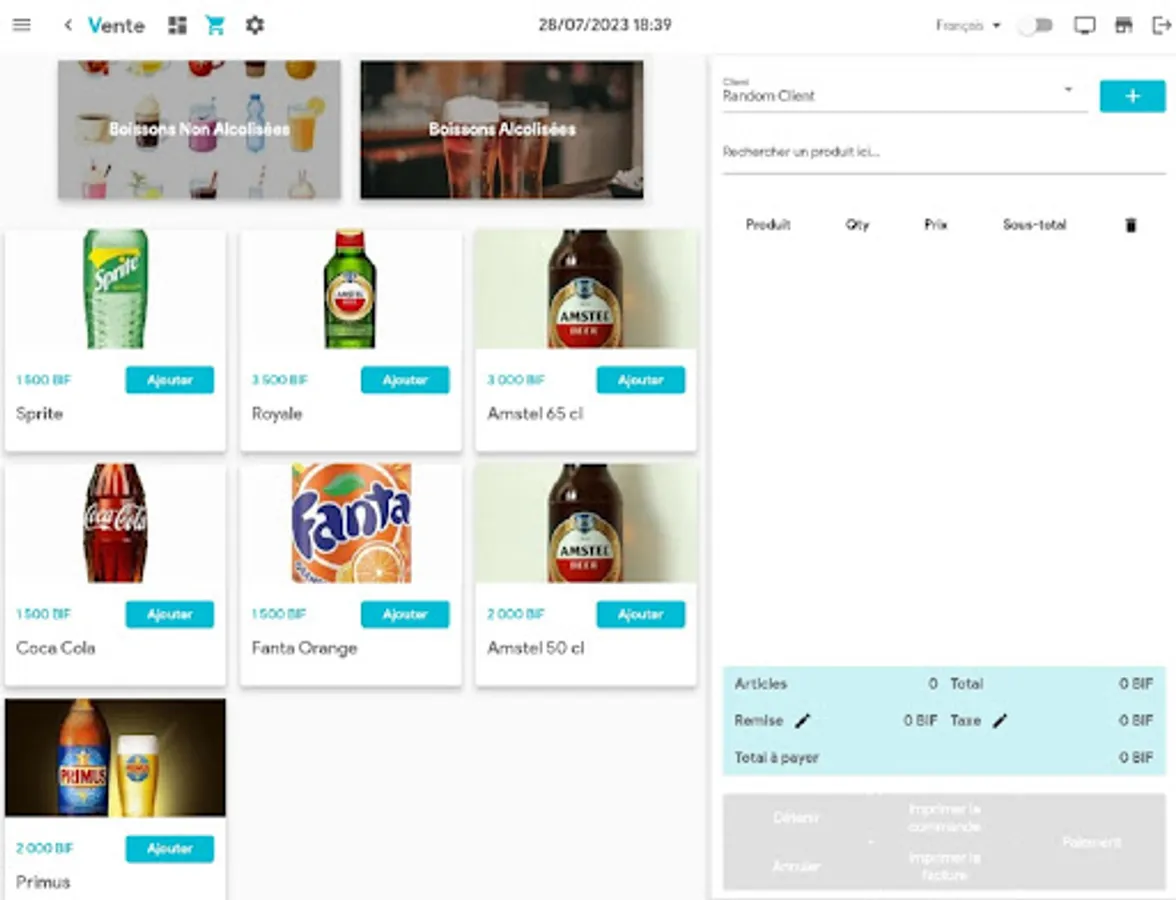Click the shopping cart icon
Viewport: 1176px width, 900px height.
click(x=215, y=26)
